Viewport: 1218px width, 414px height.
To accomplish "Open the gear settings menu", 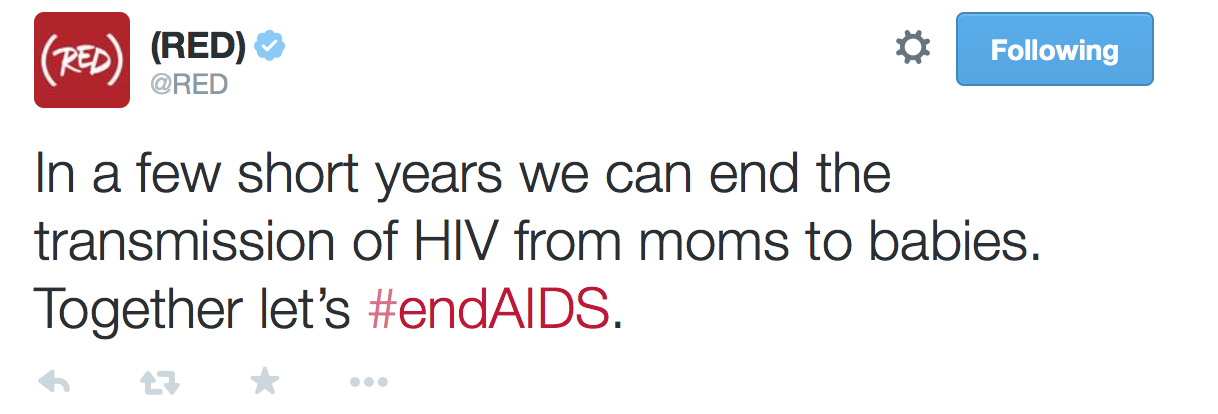I will (912, 48).
